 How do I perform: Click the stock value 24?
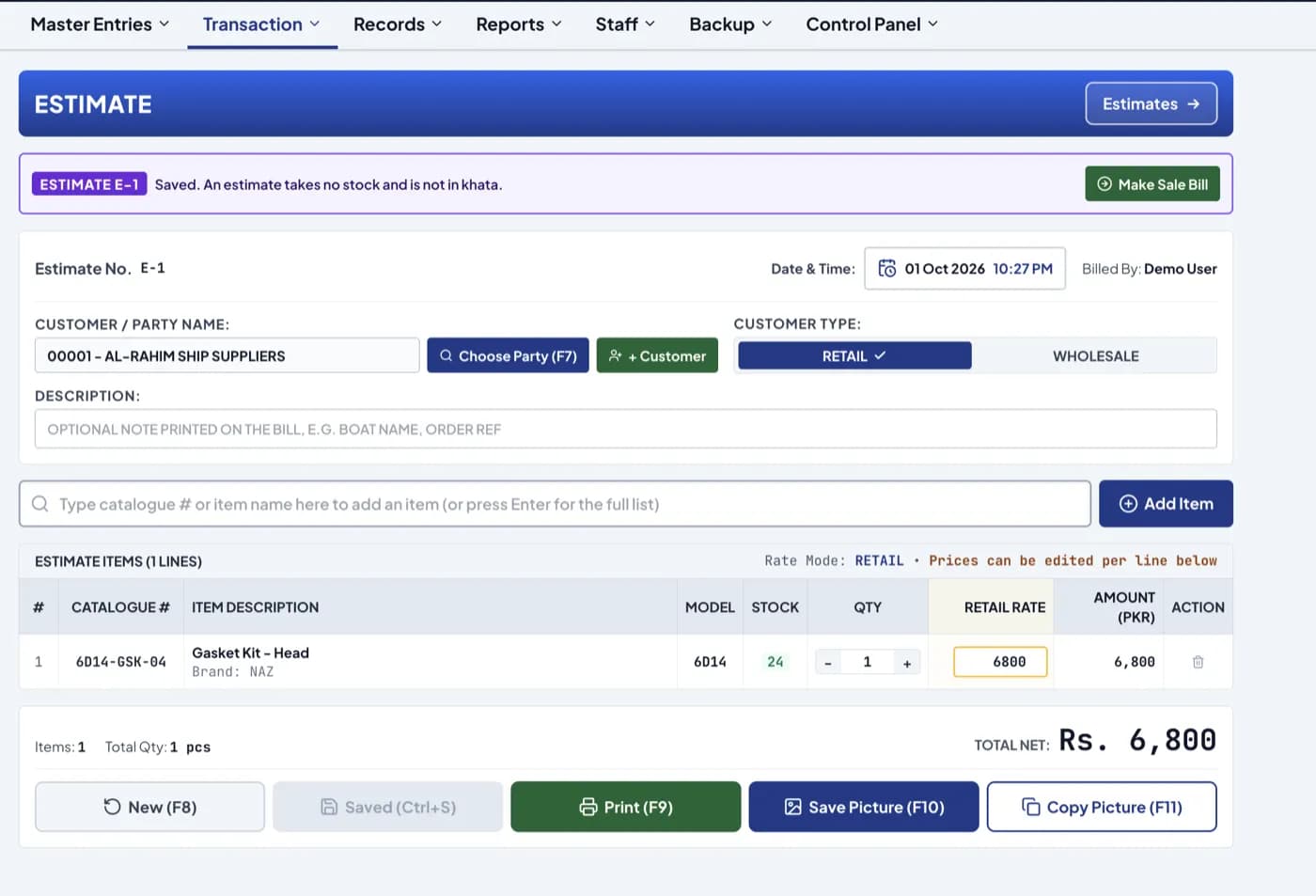775,662
